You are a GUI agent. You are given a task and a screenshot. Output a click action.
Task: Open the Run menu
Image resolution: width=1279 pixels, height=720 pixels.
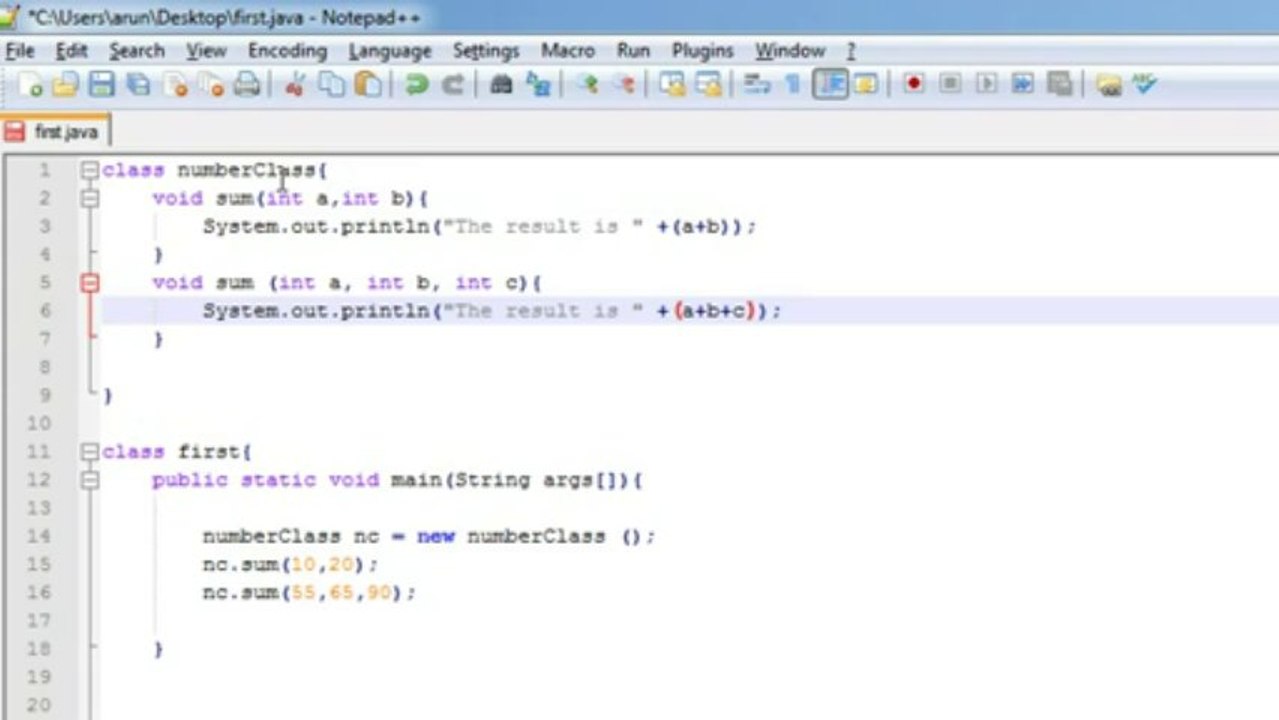[x=633, y=51]
